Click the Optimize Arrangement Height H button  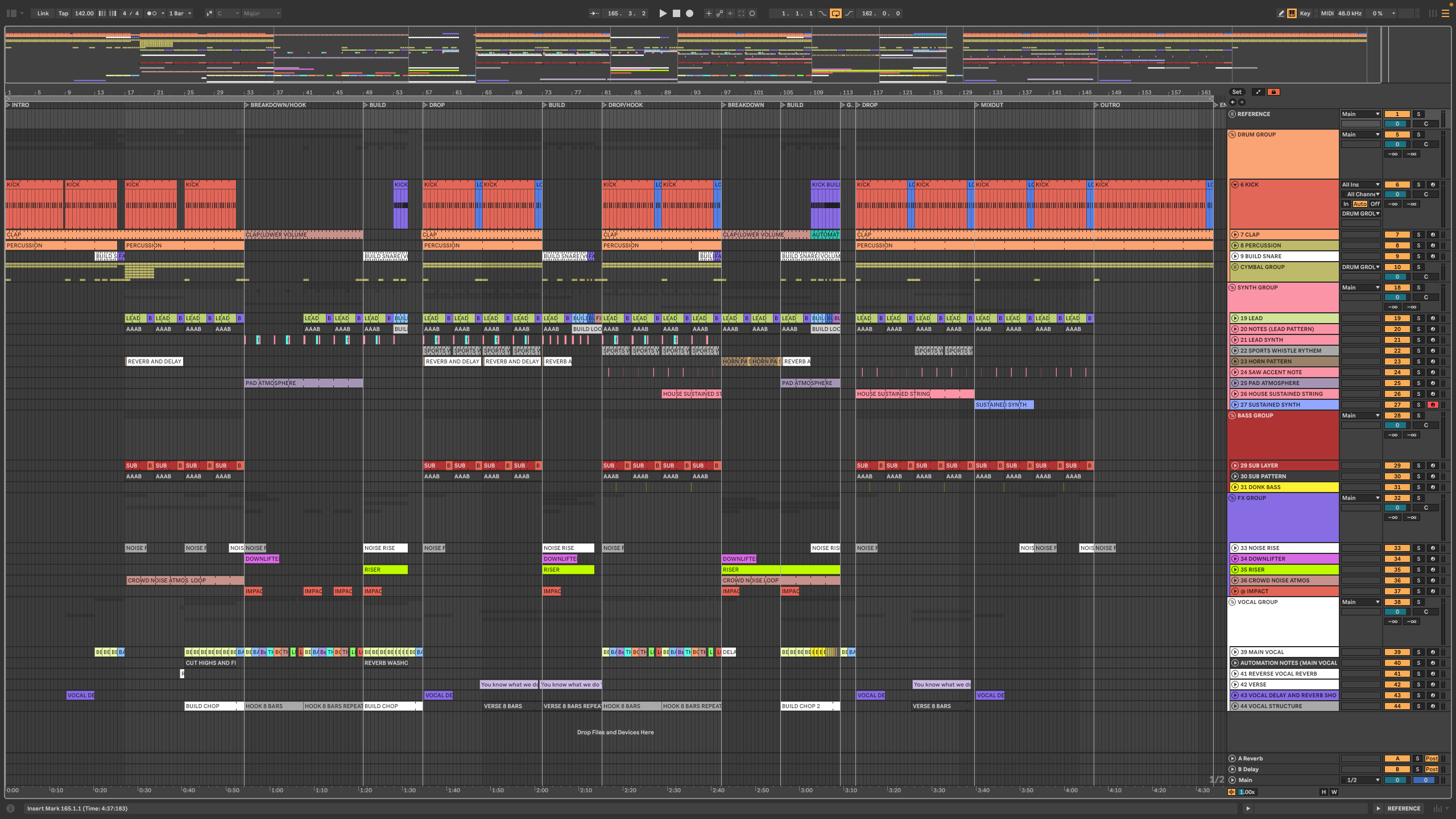pyautogui.click(x=1323, y=792)
